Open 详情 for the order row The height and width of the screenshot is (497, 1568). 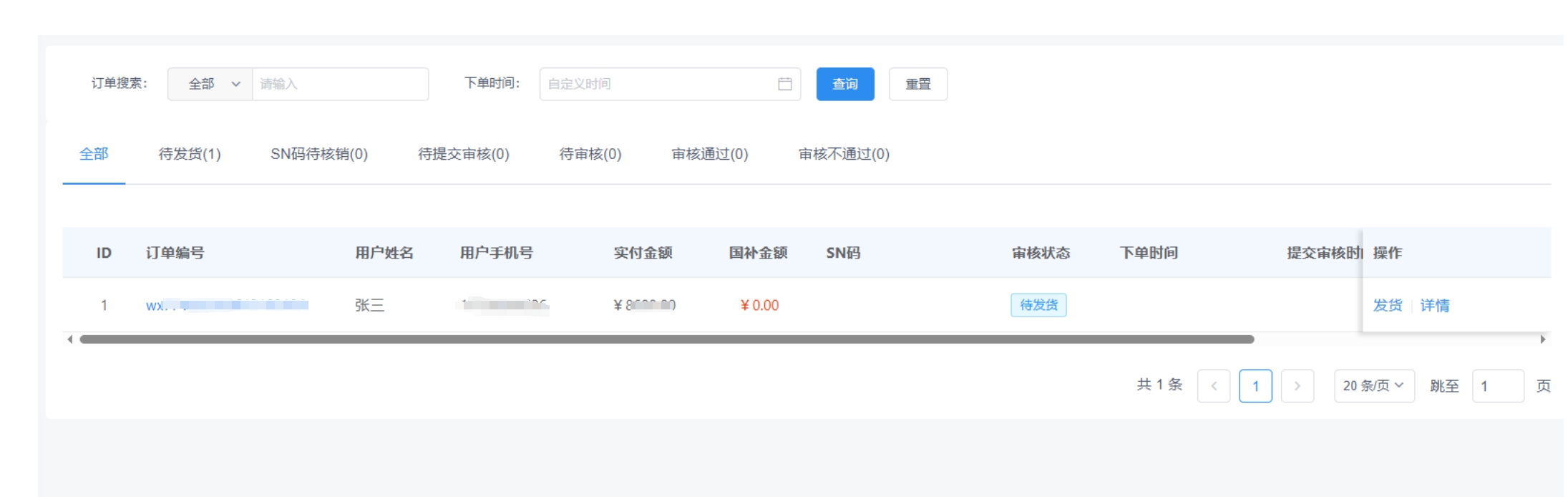tap(1434, 305)
